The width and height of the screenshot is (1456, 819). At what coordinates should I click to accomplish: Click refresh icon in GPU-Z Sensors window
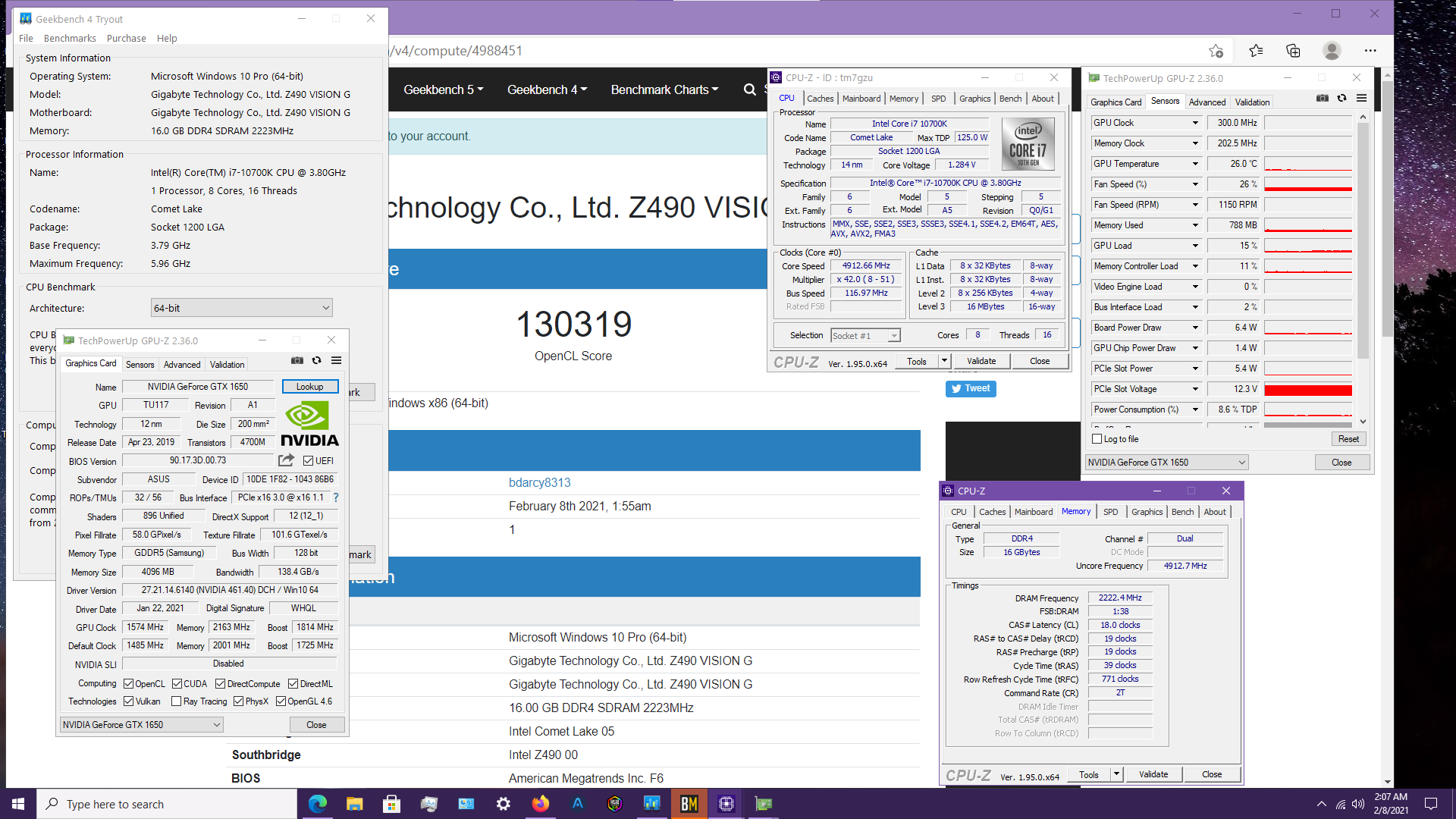[x=1342, y=99]
